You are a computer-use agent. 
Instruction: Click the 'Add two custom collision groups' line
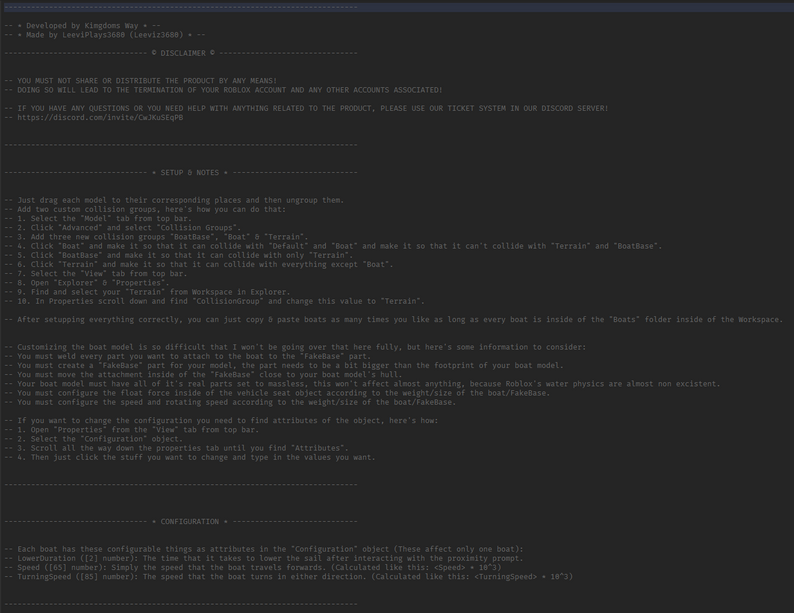[x=145, y=209]
